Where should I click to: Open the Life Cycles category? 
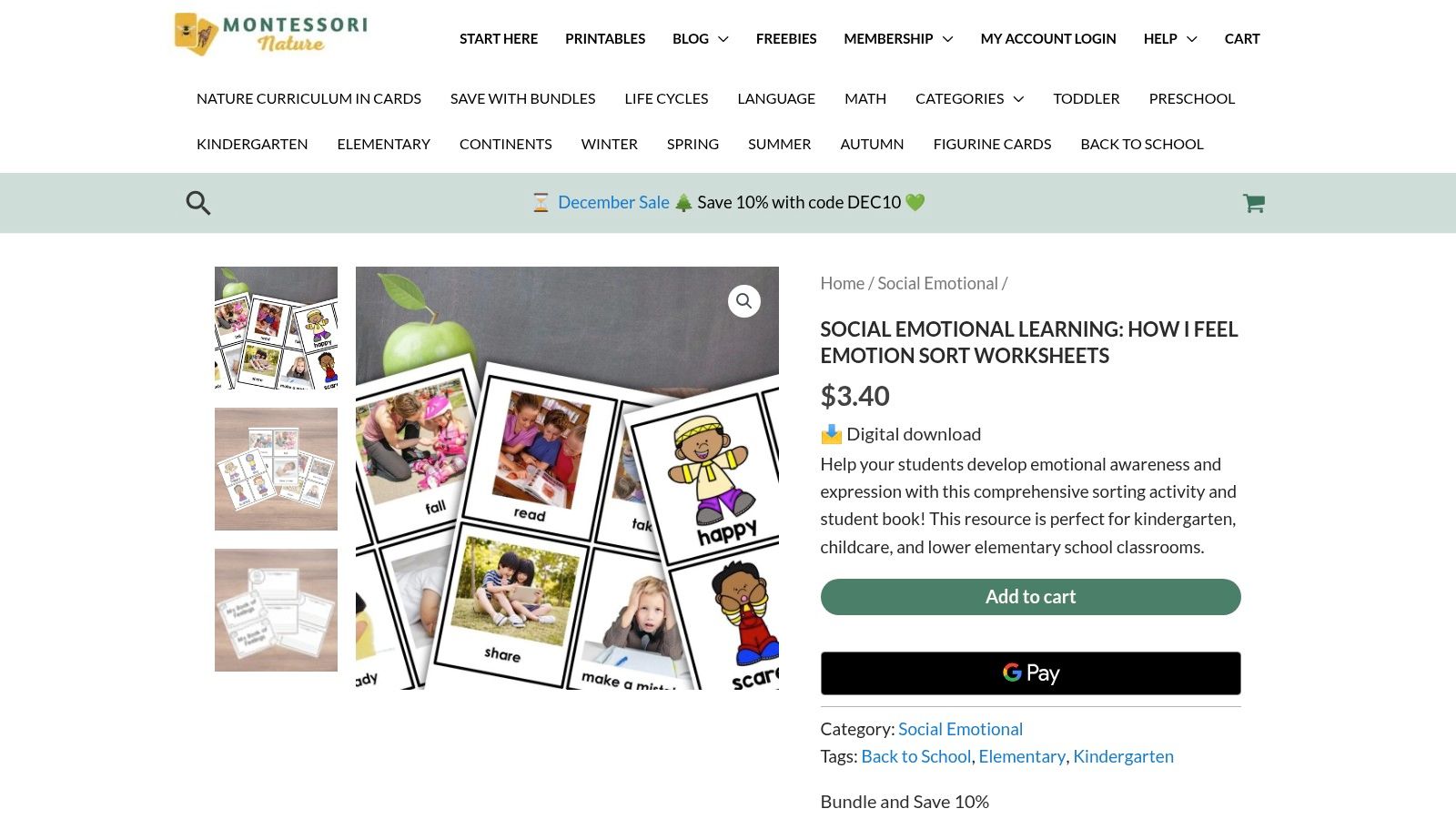pyautogui.click(x=666, y=98)
